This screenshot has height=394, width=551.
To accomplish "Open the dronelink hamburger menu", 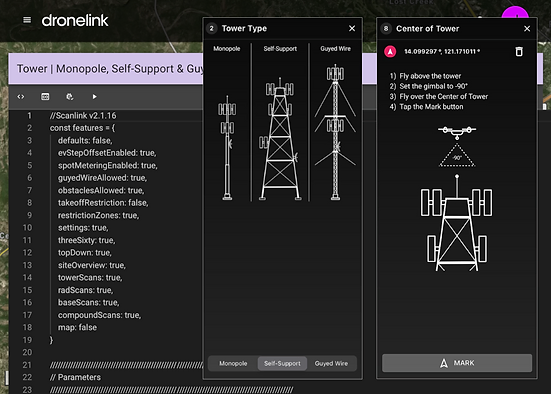I will (x=27, y=20).
